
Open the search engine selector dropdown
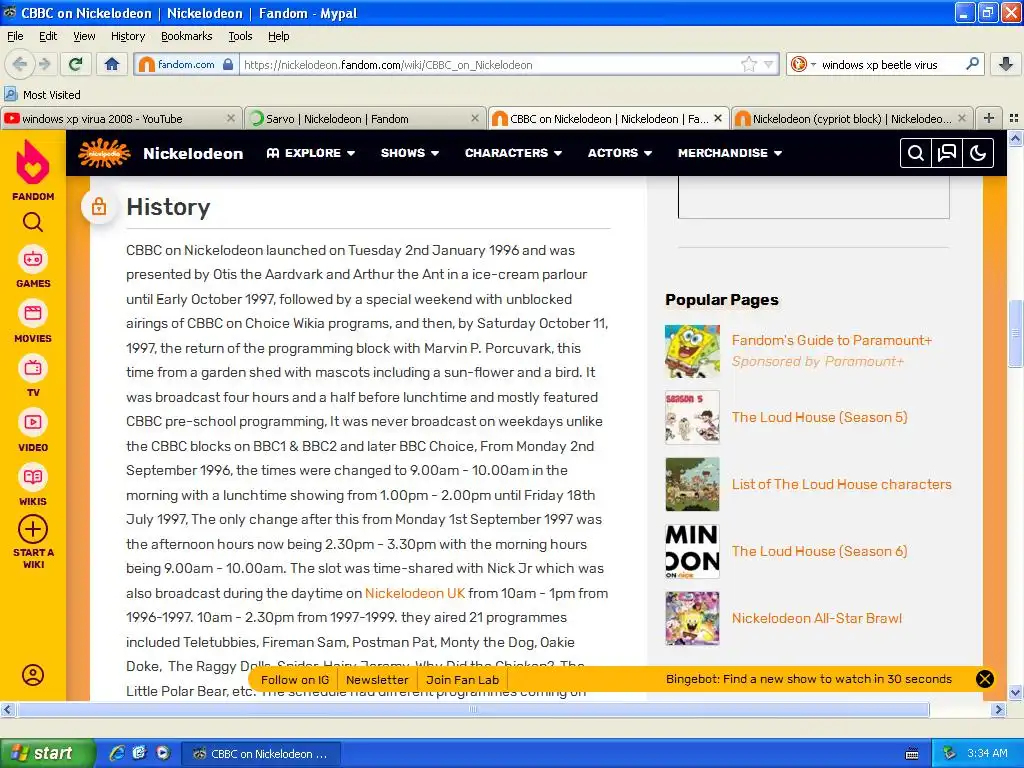[x=803, y=64]
